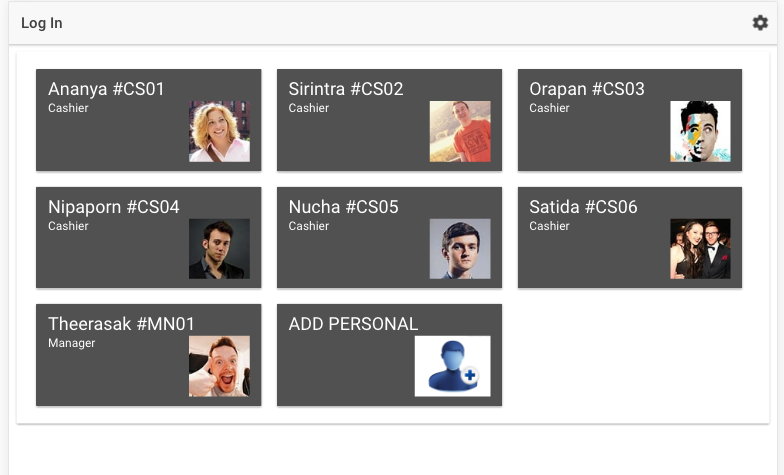Viewport: 784px width, 475px height.
Task: Select the Orapan #CS03 name label
Action: pyautogui.click(x=587, y=89)
